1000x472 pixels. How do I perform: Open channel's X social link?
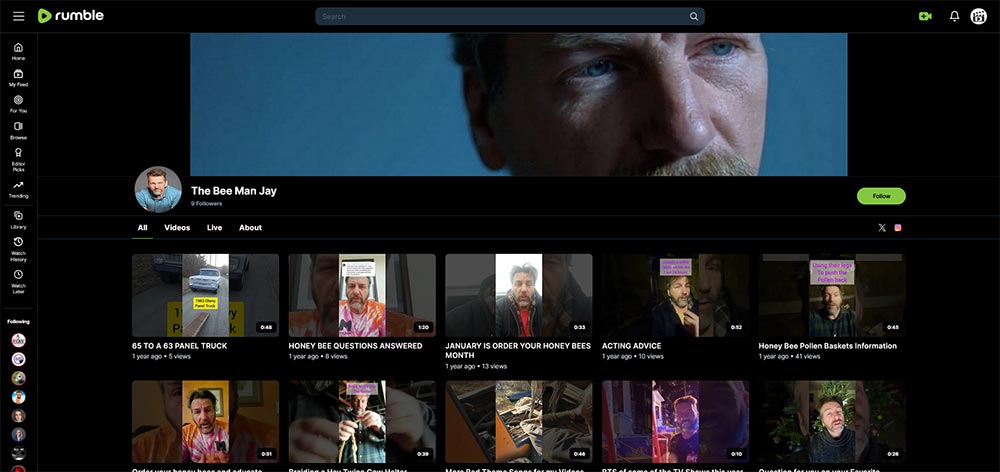(x=882, y=228)
